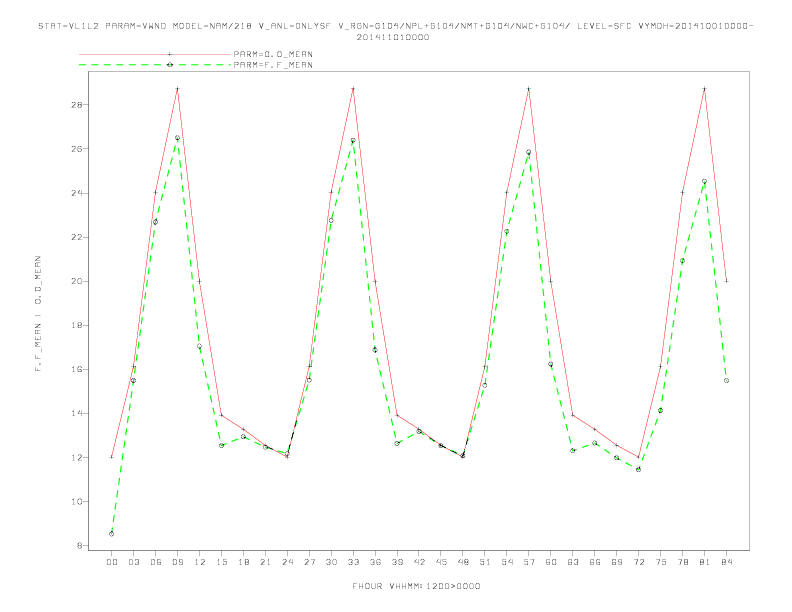Click y-axis tick label 14
Viewport: 792px width, 612px height.
(77, 414)
